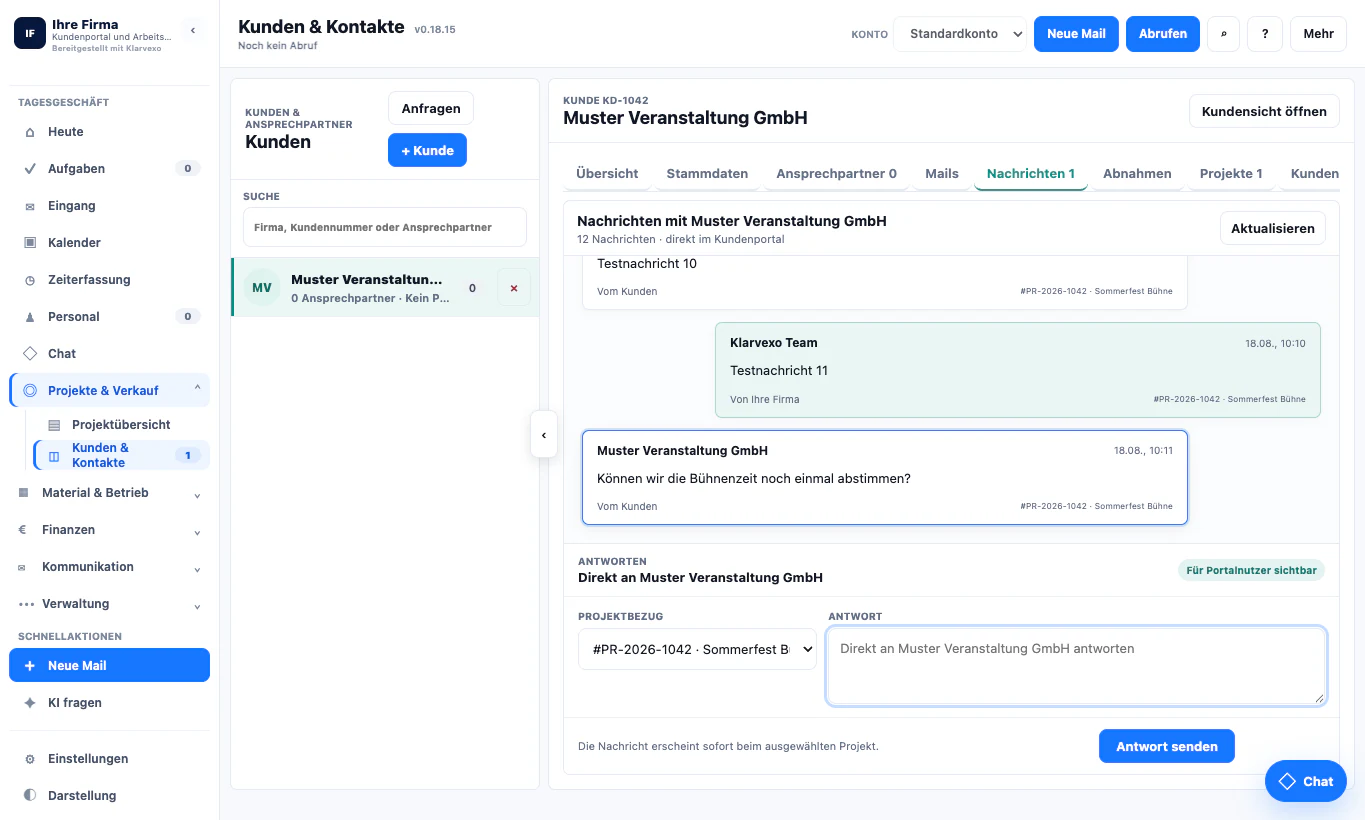Focus the customer search input field

[385, 227]
